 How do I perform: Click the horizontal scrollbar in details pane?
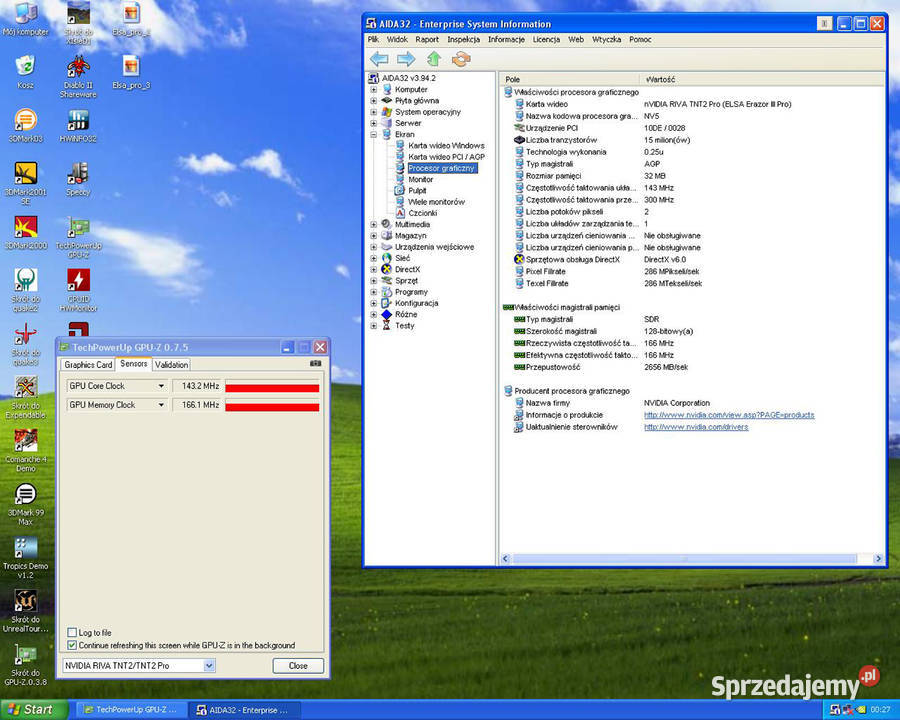pos(684,559)
